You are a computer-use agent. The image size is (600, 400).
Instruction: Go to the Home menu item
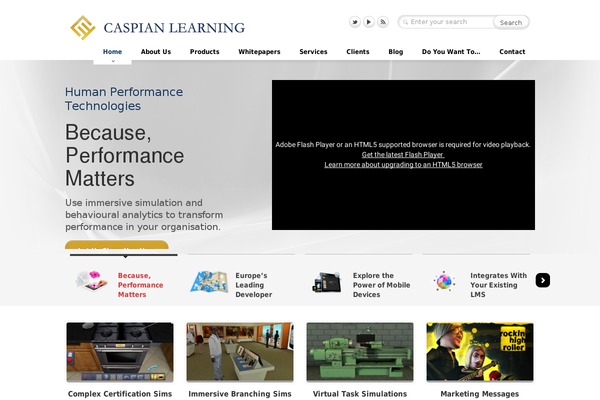pyautogui.click(x=112, y=52)
